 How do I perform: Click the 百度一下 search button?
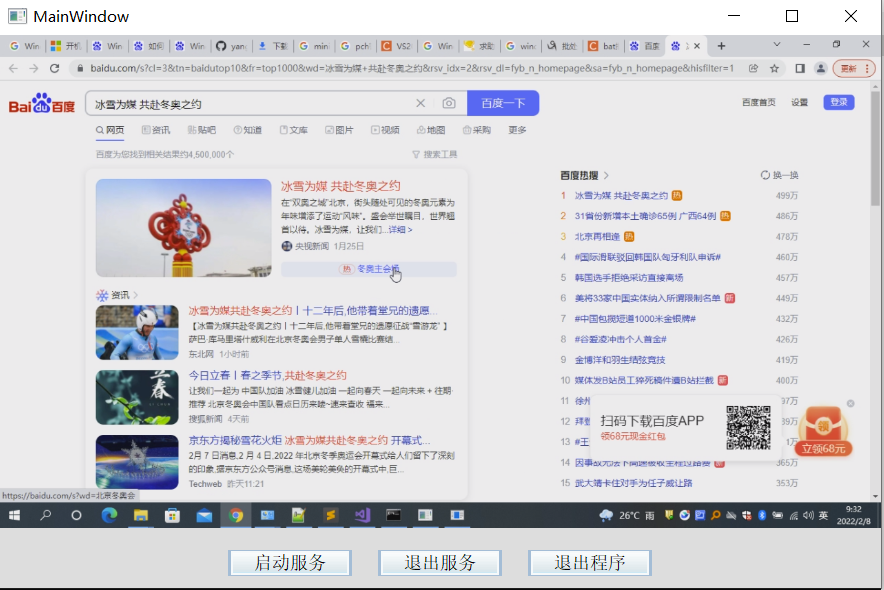point(503,103)
